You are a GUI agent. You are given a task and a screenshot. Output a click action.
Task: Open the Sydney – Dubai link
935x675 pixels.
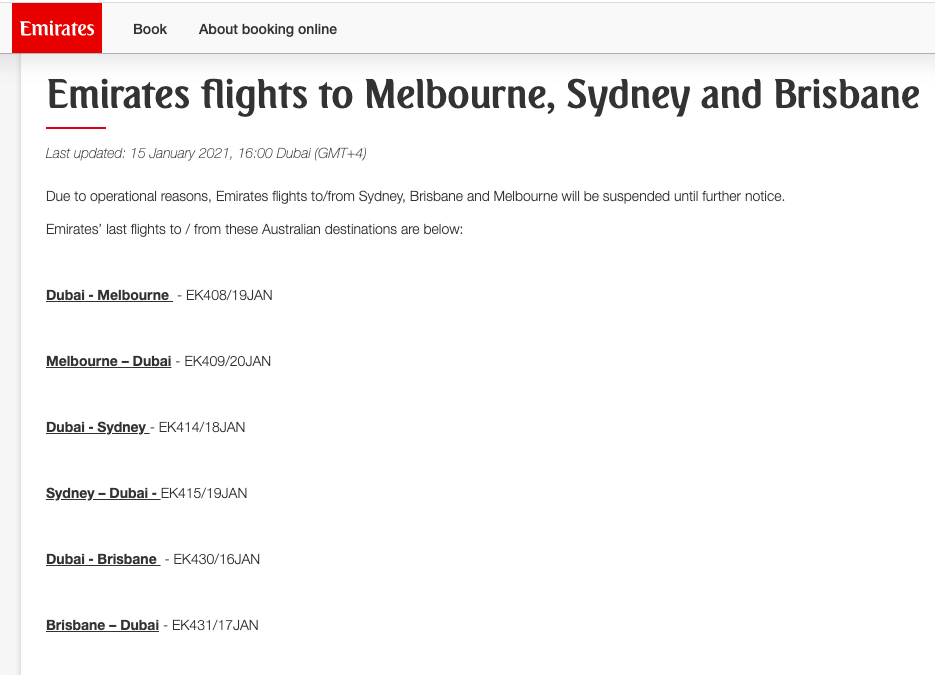coord(103,494)
